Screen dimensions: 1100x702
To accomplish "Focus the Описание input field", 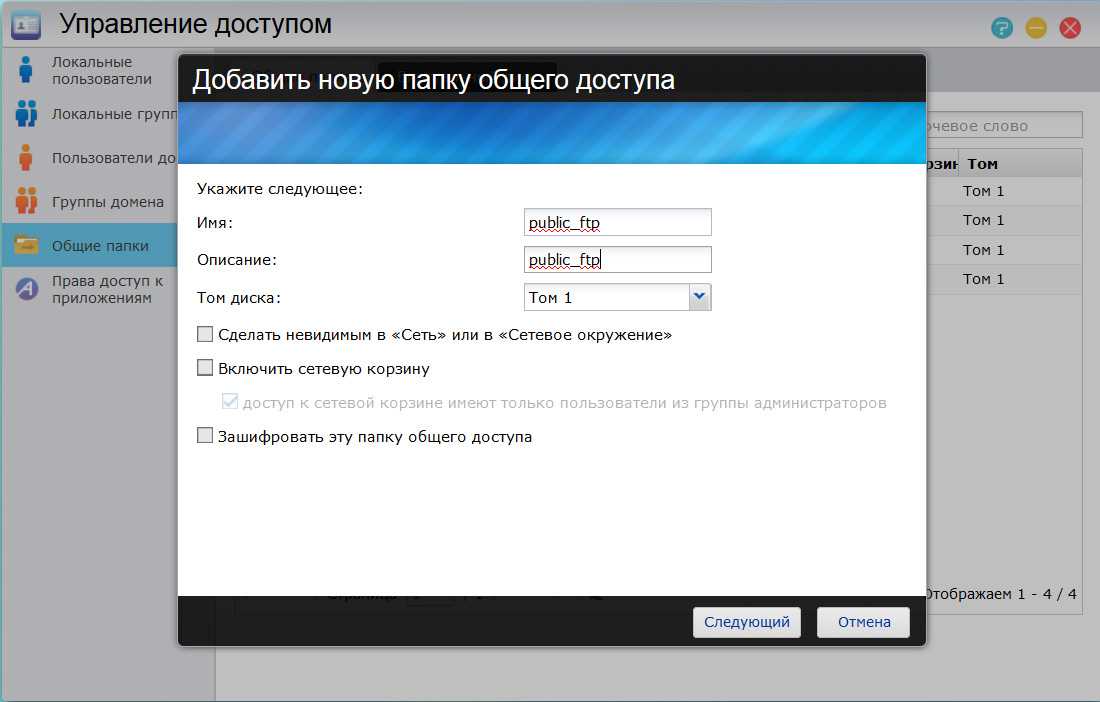I will click(617, 260).
